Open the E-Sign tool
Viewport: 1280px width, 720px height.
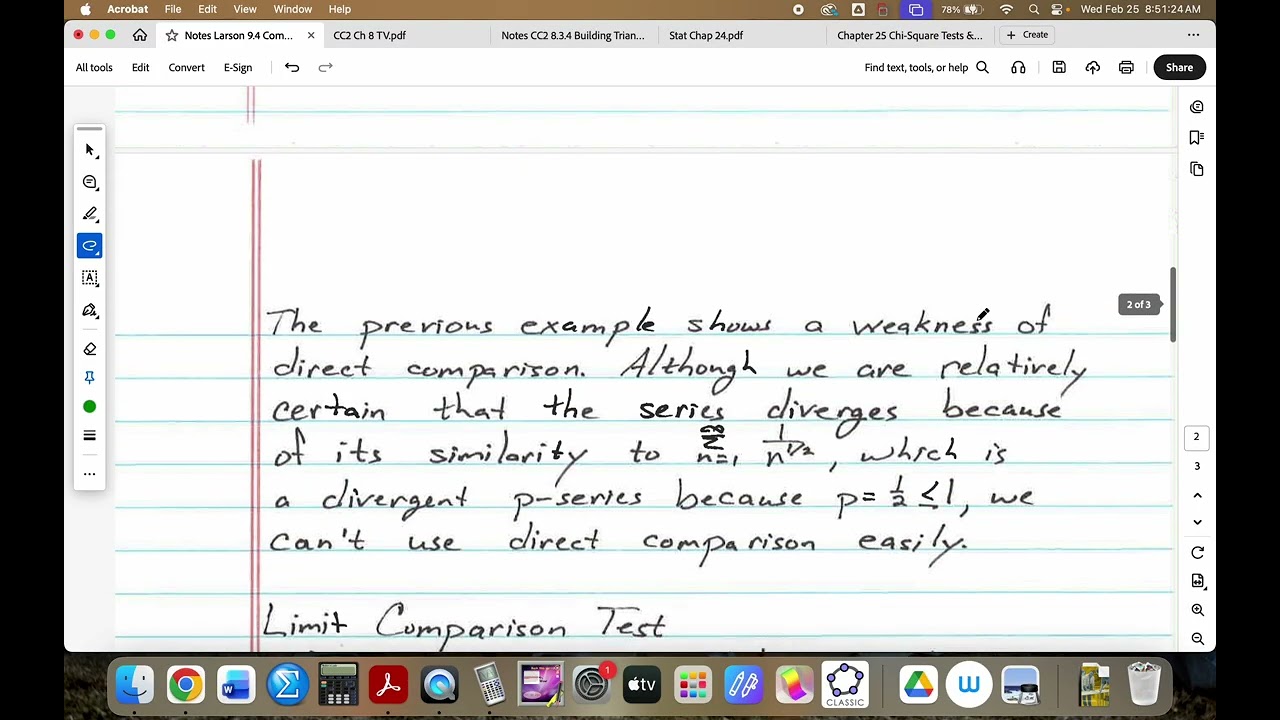coord(238,67)
